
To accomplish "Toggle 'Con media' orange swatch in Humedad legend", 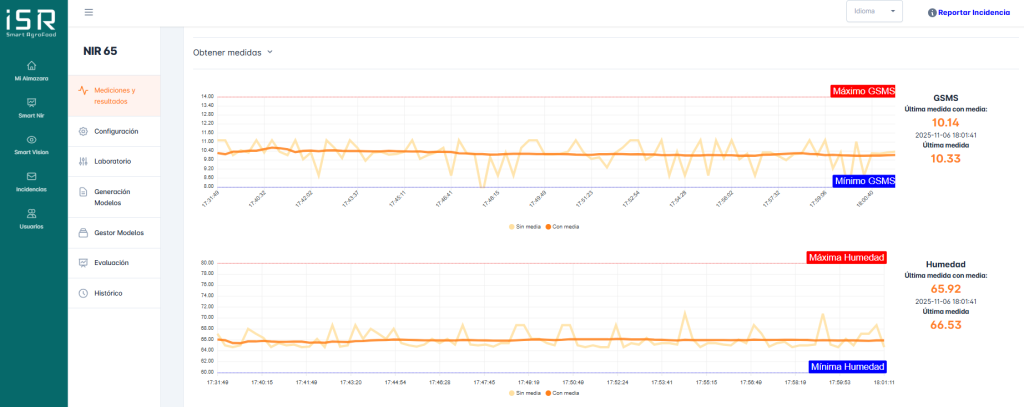I will tap(549, 392).
